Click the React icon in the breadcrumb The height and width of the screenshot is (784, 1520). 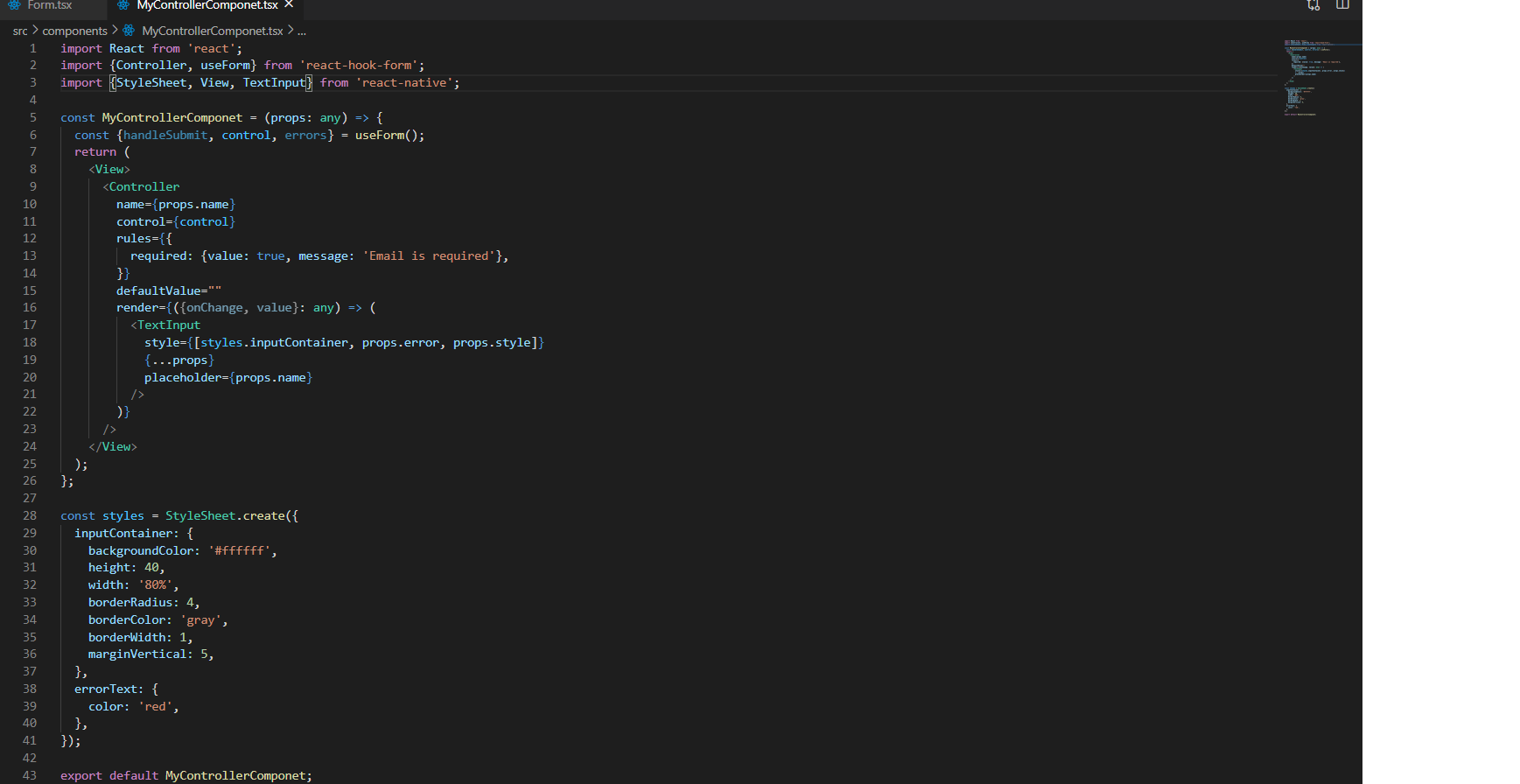pyautogui.click(x=129, y=31)
